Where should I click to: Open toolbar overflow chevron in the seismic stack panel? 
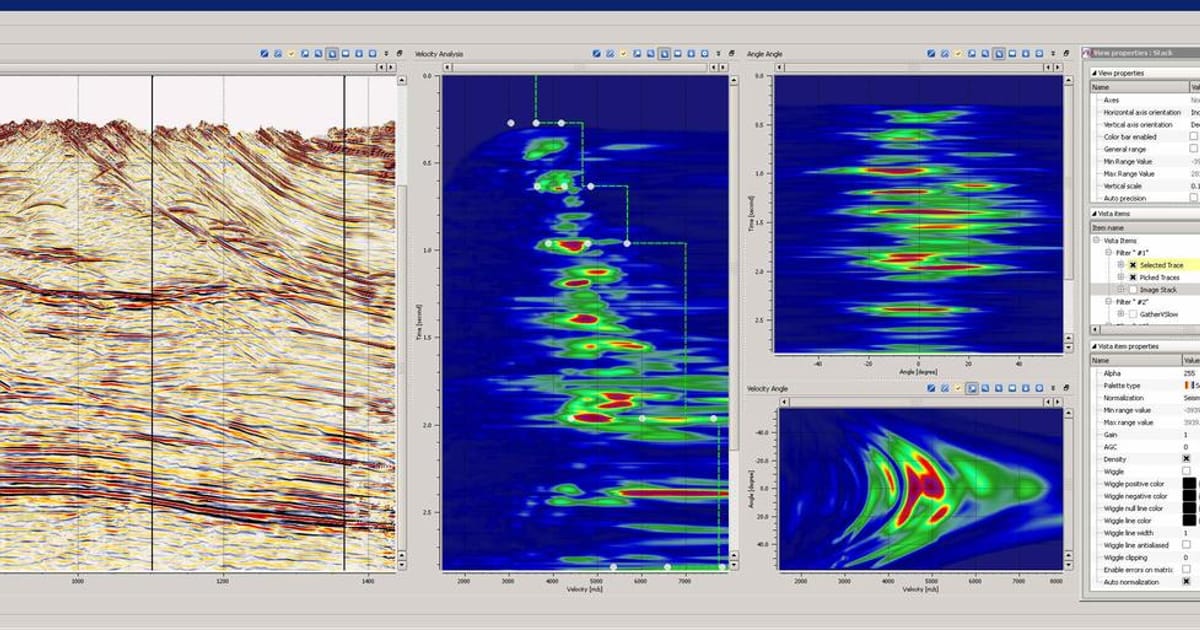click(384, 53)
